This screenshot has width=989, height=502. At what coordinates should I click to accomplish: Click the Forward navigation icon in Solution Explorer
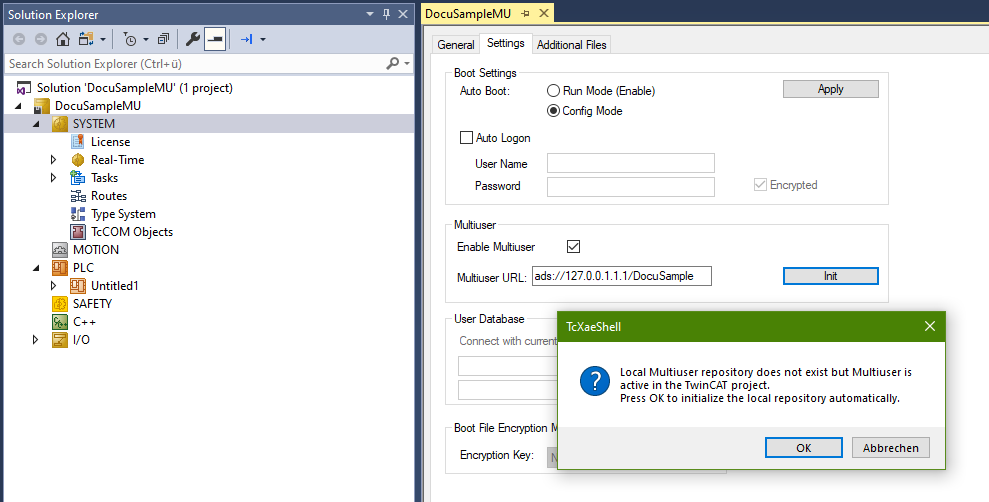click(41, 39)
